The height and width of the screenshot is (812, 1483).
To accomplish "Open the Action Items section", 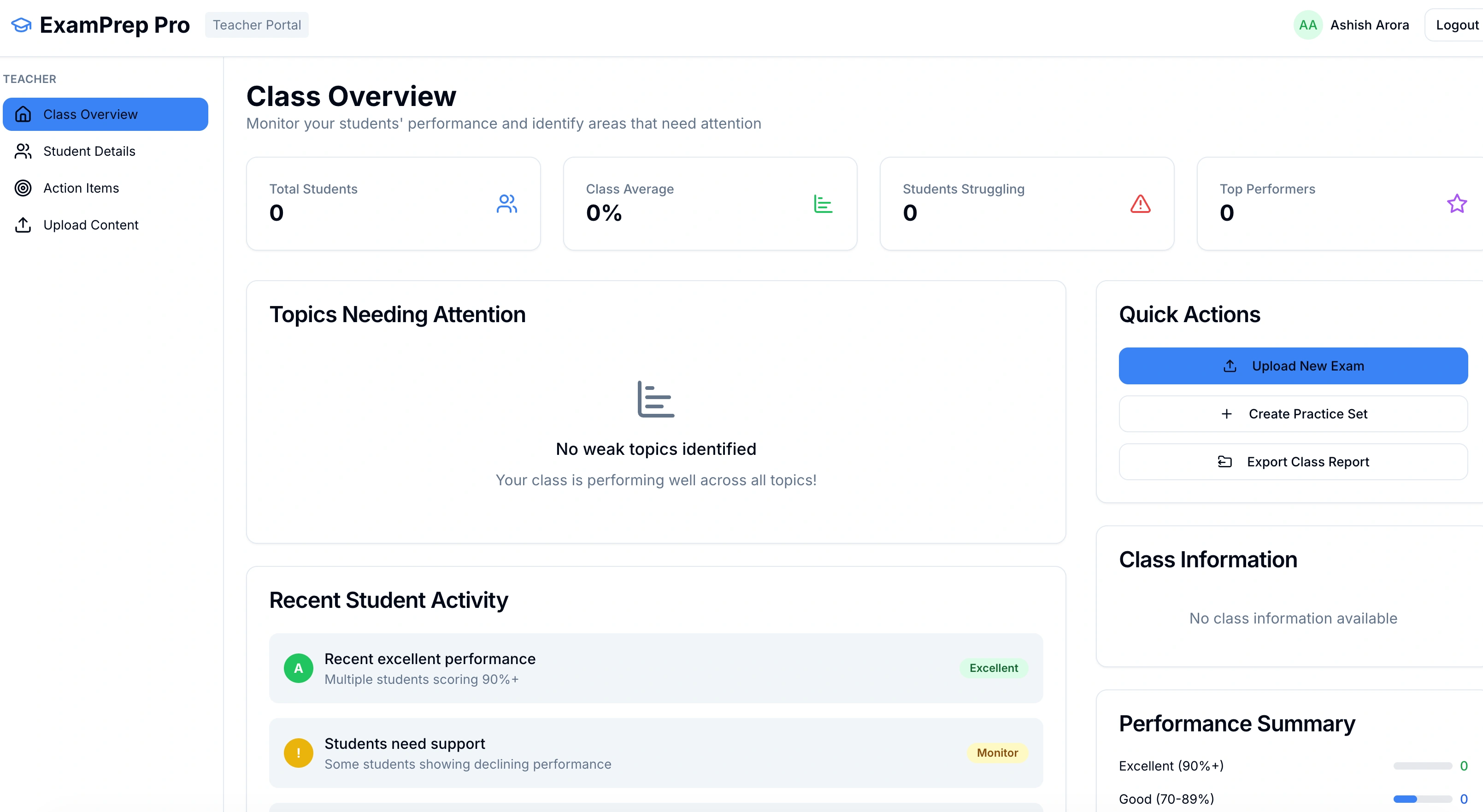I will click(81, 188).
